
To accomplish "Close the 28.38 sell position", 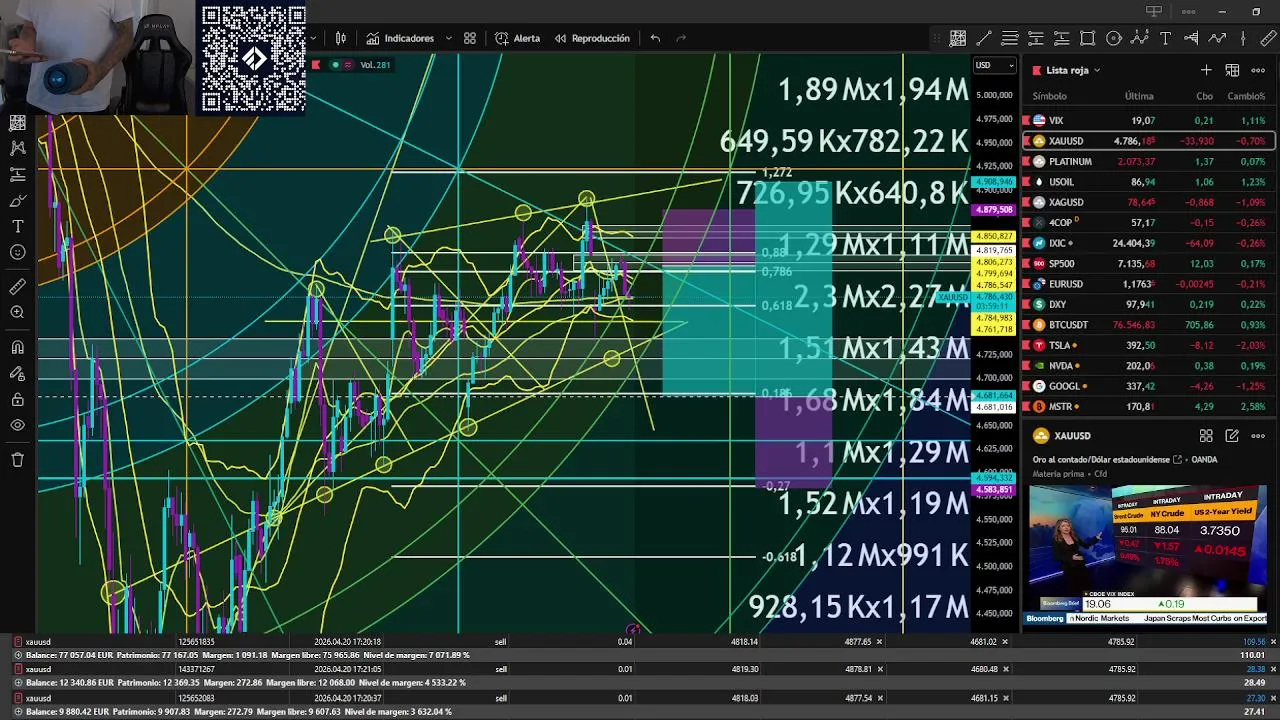I will [x=1273, y=669].
